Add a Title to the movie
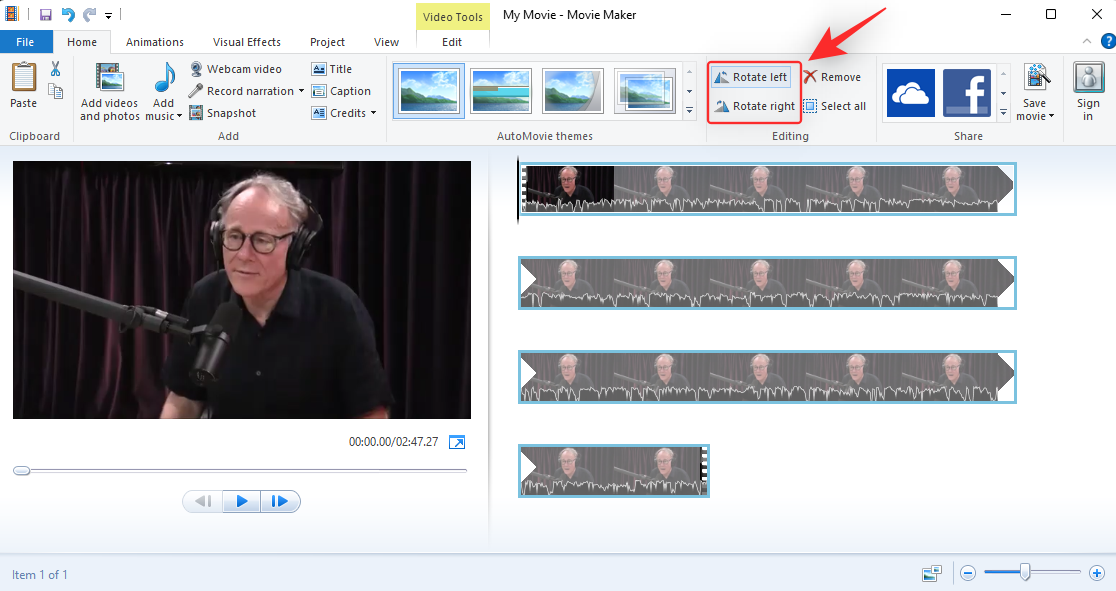Viewport: 1116px width, 591px height. [x=332, y=69]
